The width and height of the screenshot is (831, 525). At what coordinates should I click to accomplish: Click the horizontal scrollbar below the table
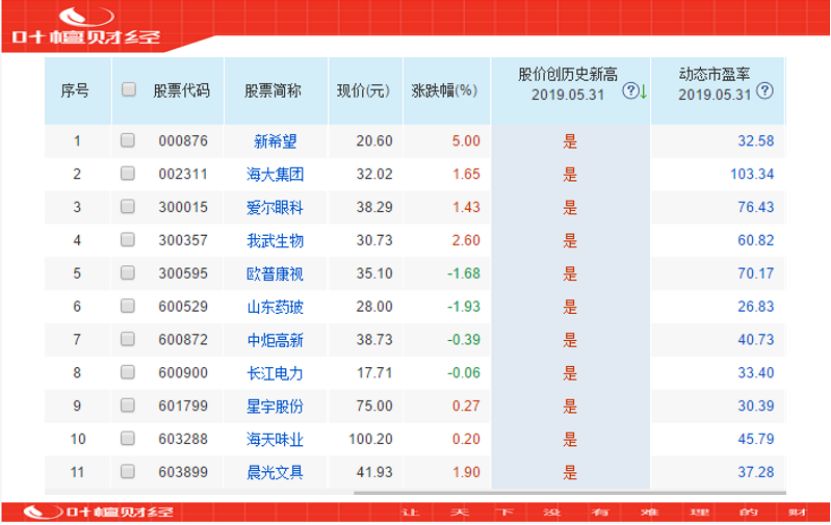coord(570,493)
